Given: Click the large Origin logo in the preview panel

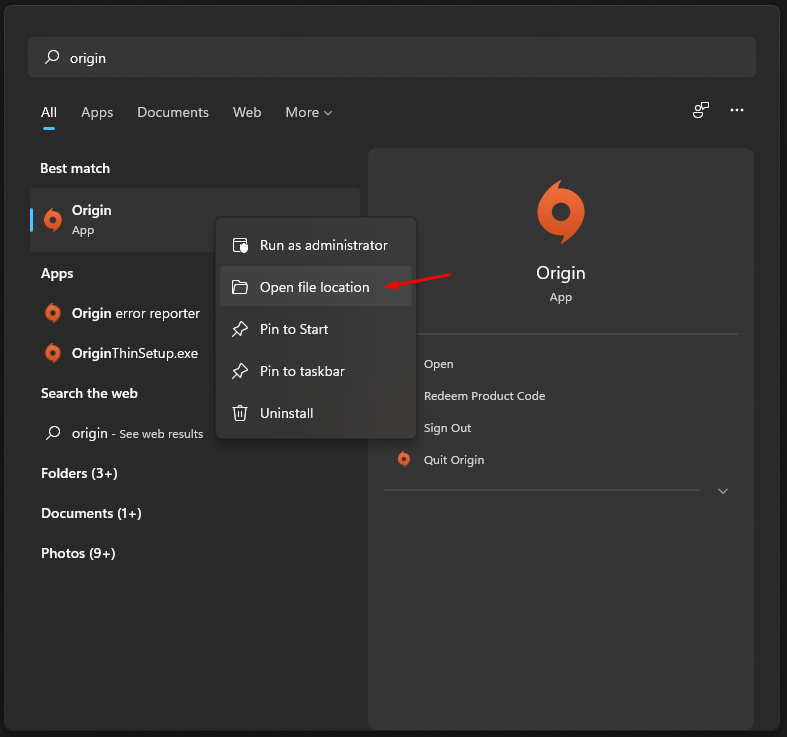Looking at the screenshot, I should point(561,212).
